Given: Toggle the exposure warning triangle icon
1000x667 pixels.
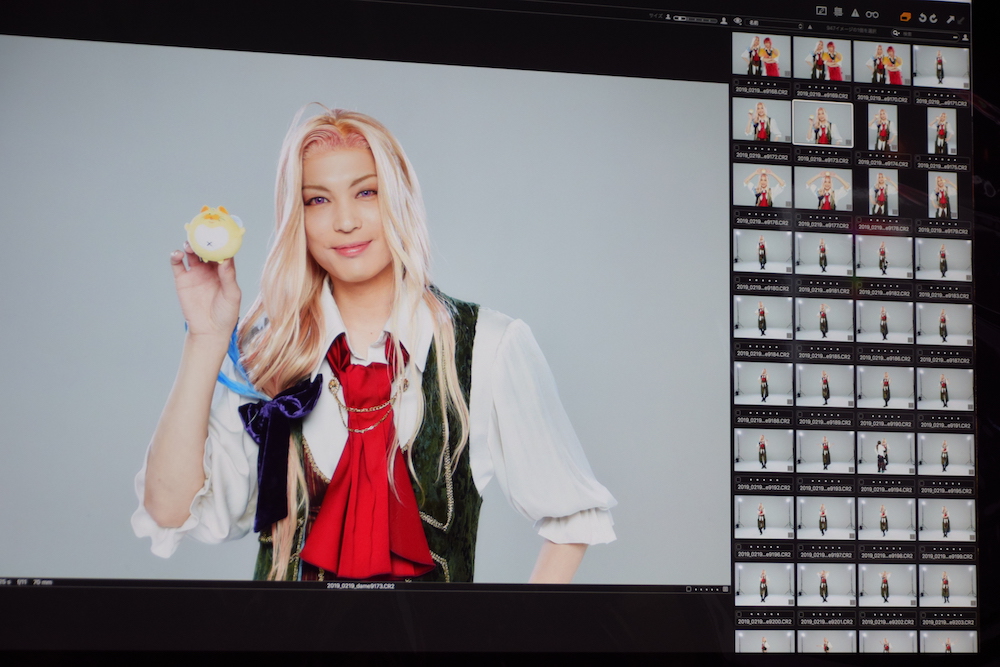Looking at the screenshot, I should 855,13.
